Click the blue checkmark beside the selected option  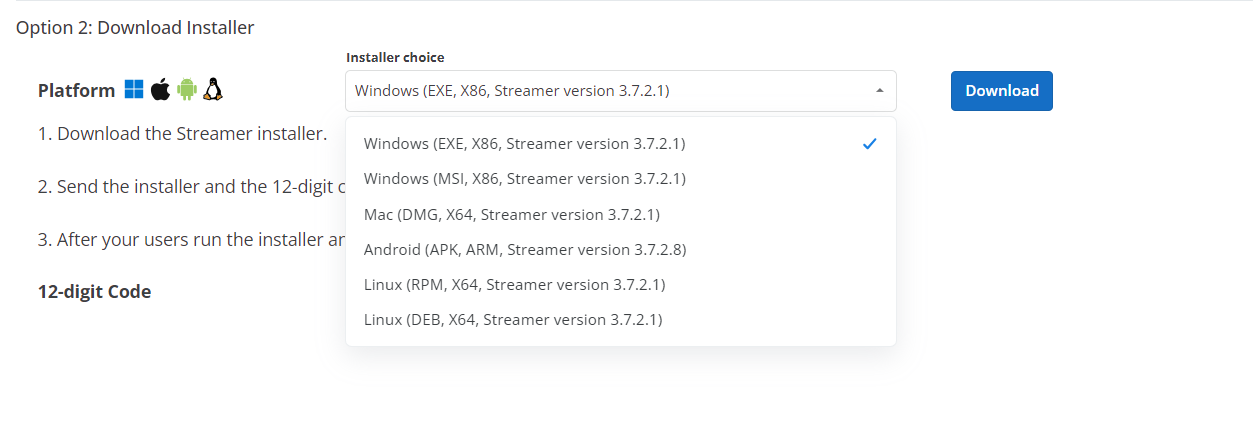point(870,144)
